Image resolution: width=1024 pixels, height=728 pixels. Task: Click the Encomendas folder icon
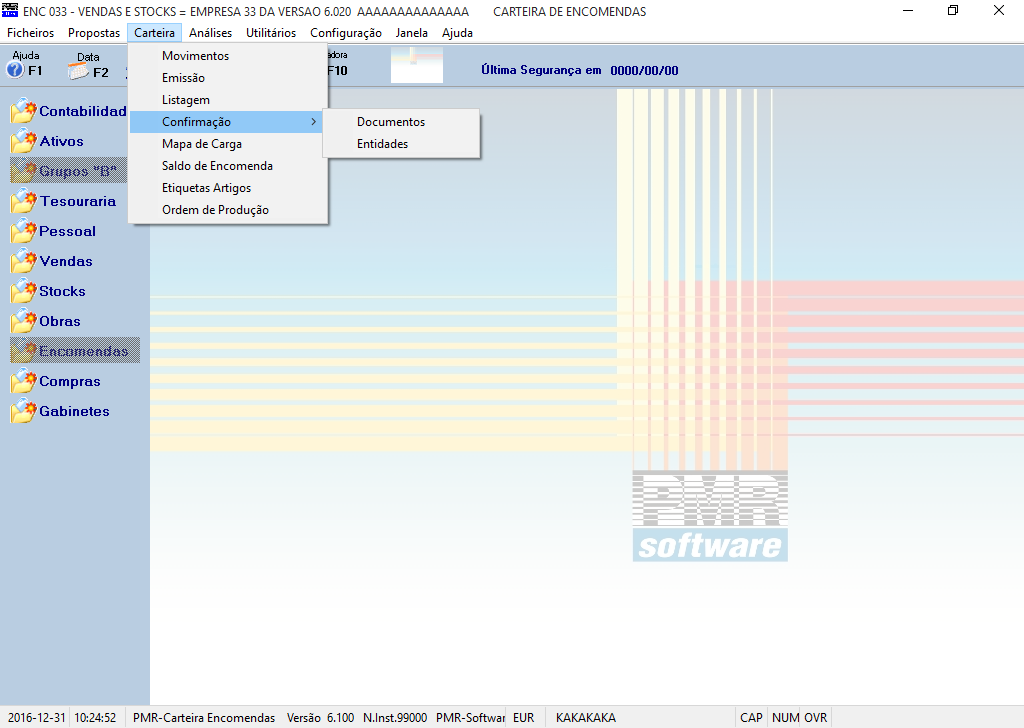(x=24, y=351)
